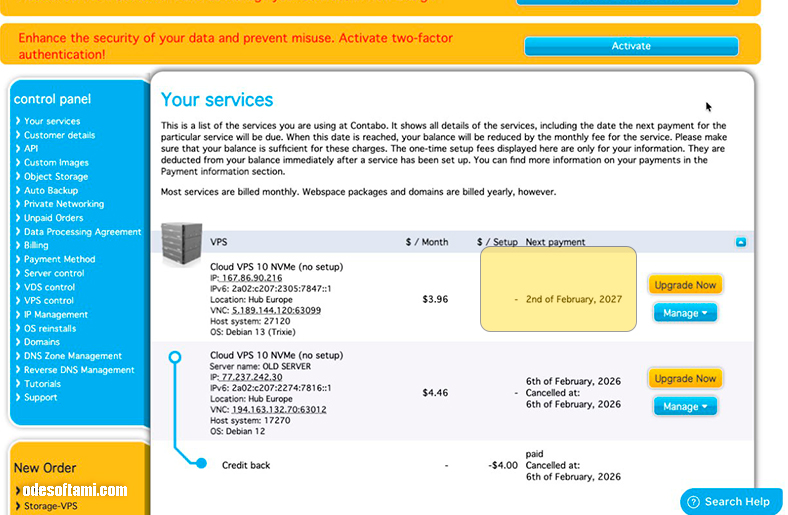The image size is (788, 515).
Task: Open DNS Zone Management link
Action: [73, 356]
